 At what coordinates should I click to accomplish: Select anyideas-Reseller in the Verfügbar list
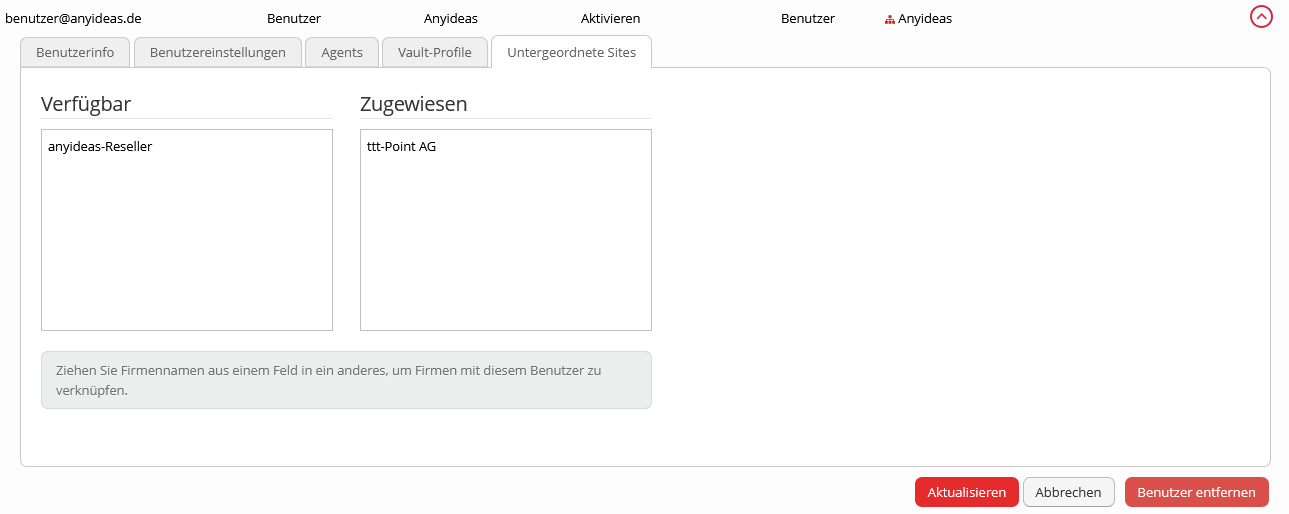(100, 147)
